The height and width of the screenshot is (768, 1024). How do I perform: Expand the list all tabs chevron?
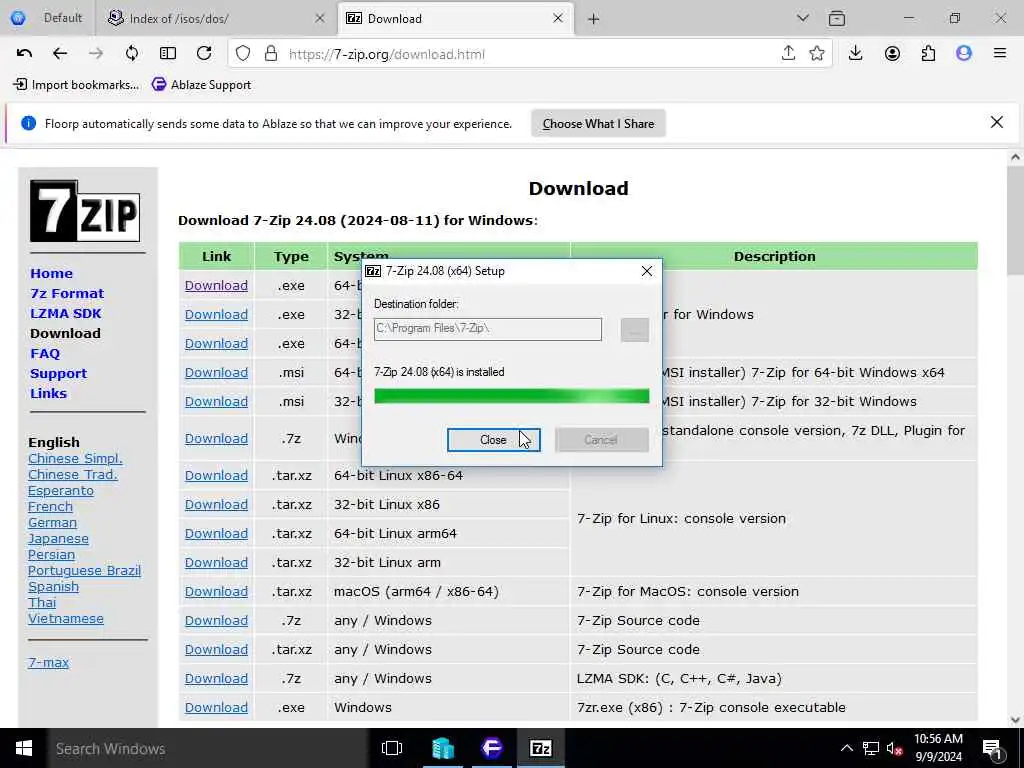tap(803, 18)
